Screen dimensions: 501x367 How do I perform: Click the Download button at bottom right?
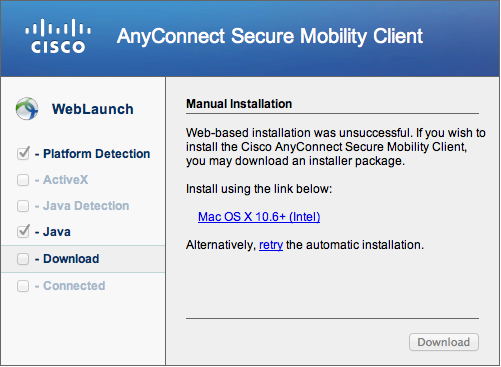(444, 342)
